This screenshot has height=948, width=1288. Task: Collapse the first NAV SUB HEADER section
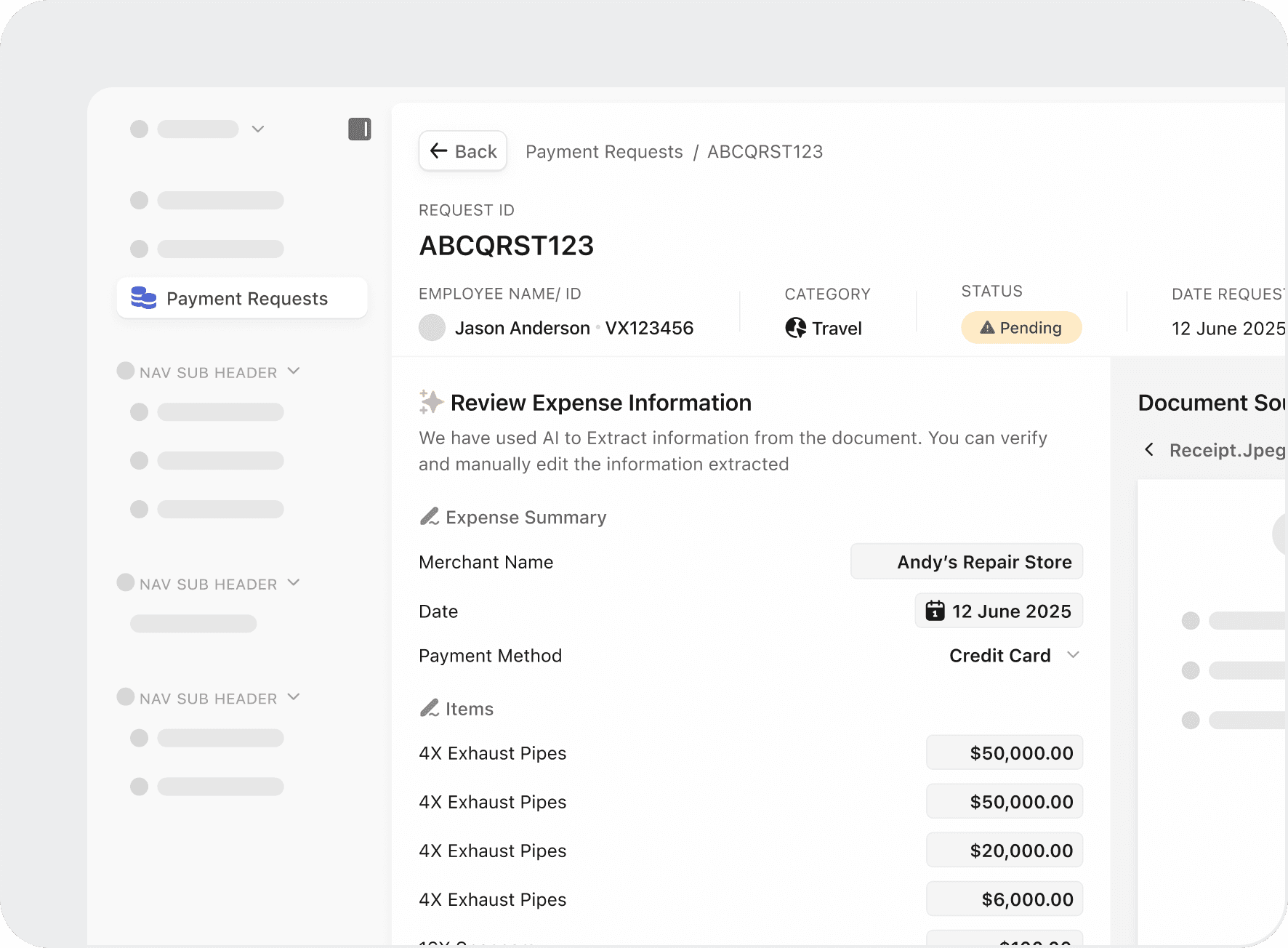click(x=294, y=371)
